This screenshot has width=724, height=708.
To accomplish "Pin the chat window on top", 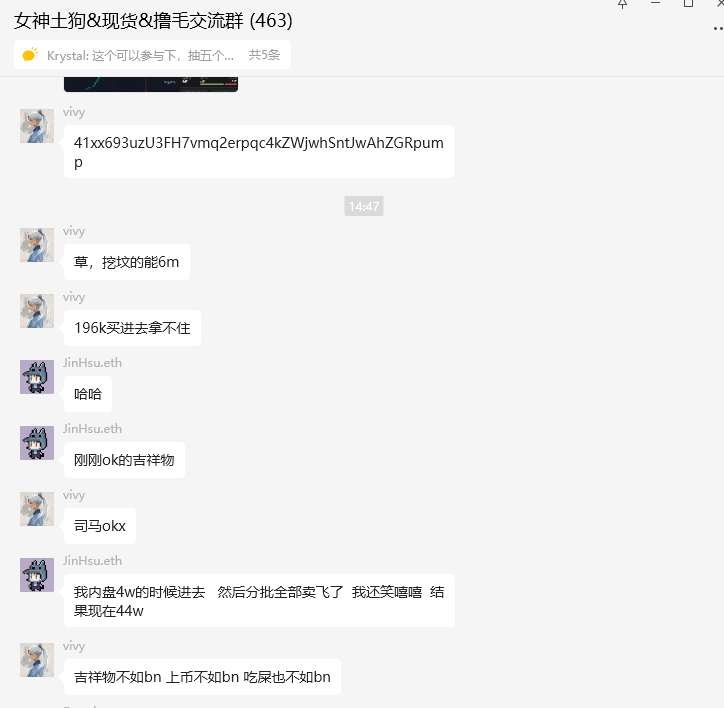I will (x=622, y=4).
